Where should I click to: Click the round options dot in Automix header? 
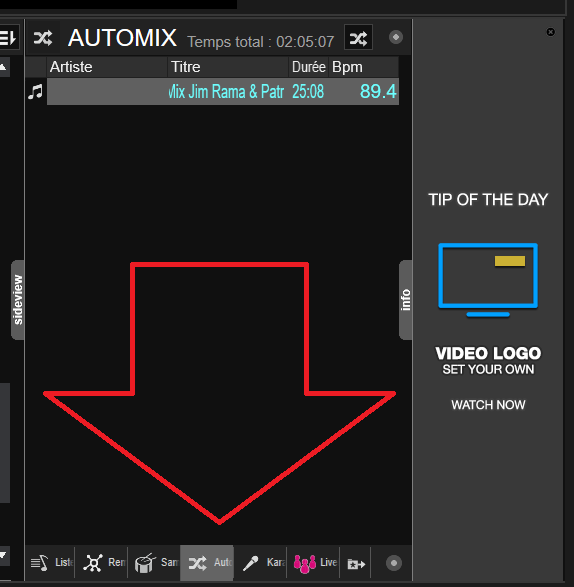pos(396,37)
